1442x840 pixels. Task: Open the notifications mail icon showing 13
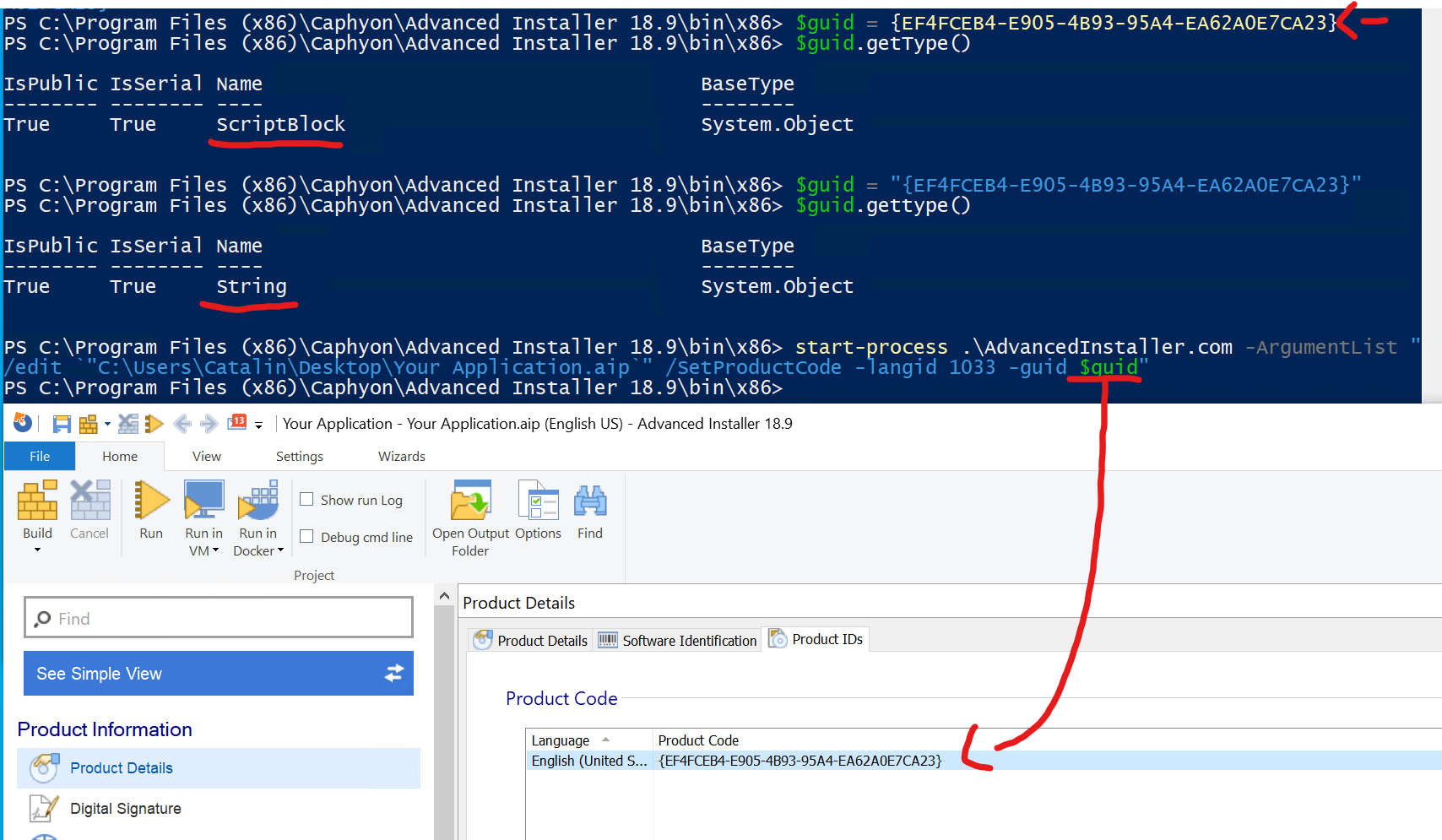(x=237, y=422)
